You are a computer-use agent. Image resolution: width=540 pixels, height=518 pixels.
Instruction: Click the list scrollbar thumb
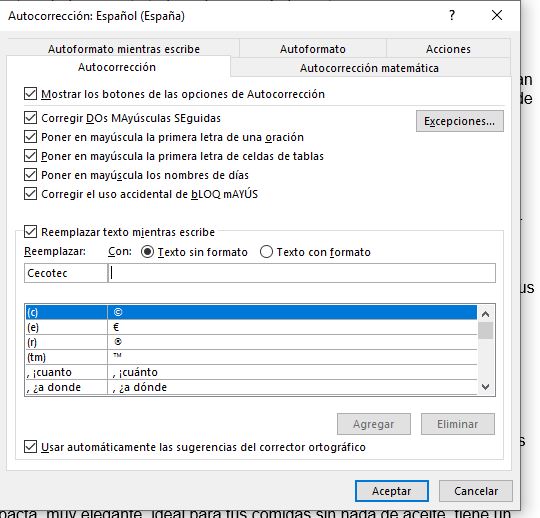coord(486,330)
